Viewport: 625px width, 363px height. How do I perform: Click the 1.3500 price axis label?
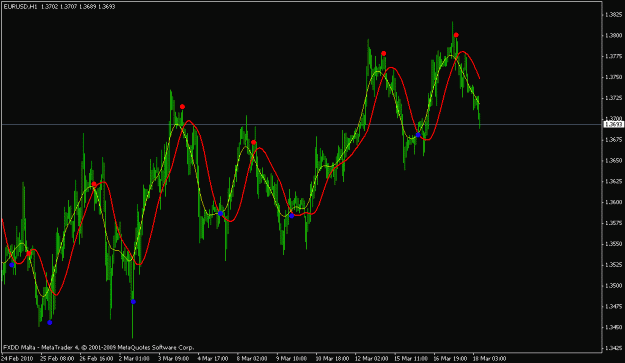coord(613,285)
